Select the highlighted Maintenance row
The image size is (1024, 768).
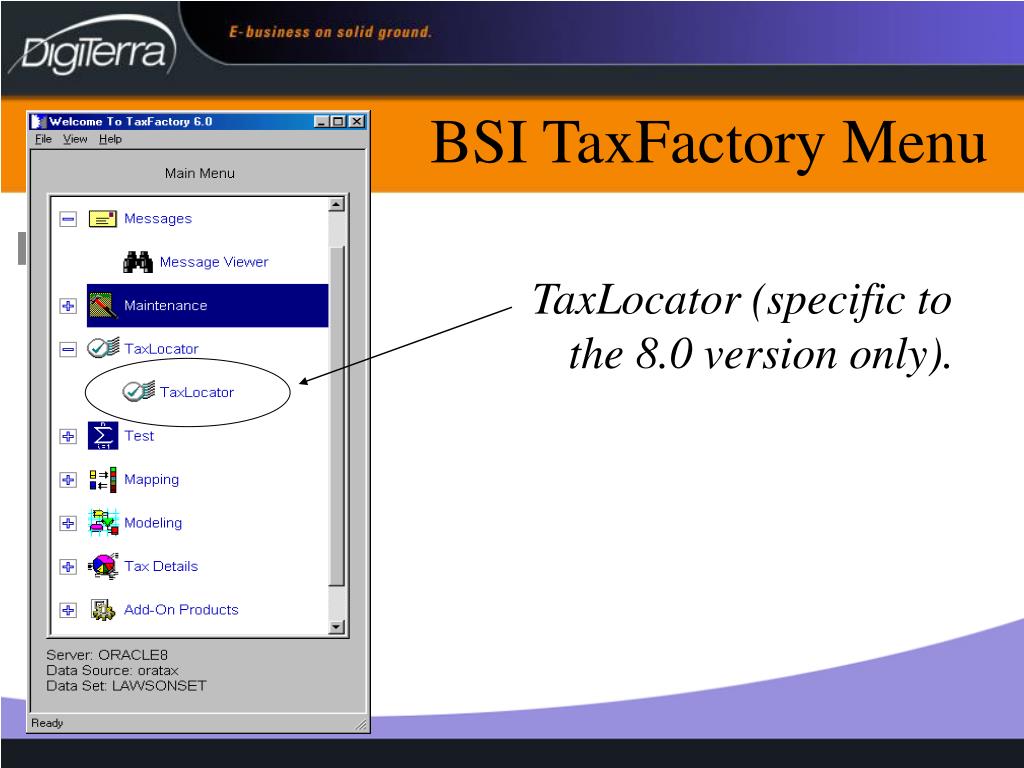(208, 306)
